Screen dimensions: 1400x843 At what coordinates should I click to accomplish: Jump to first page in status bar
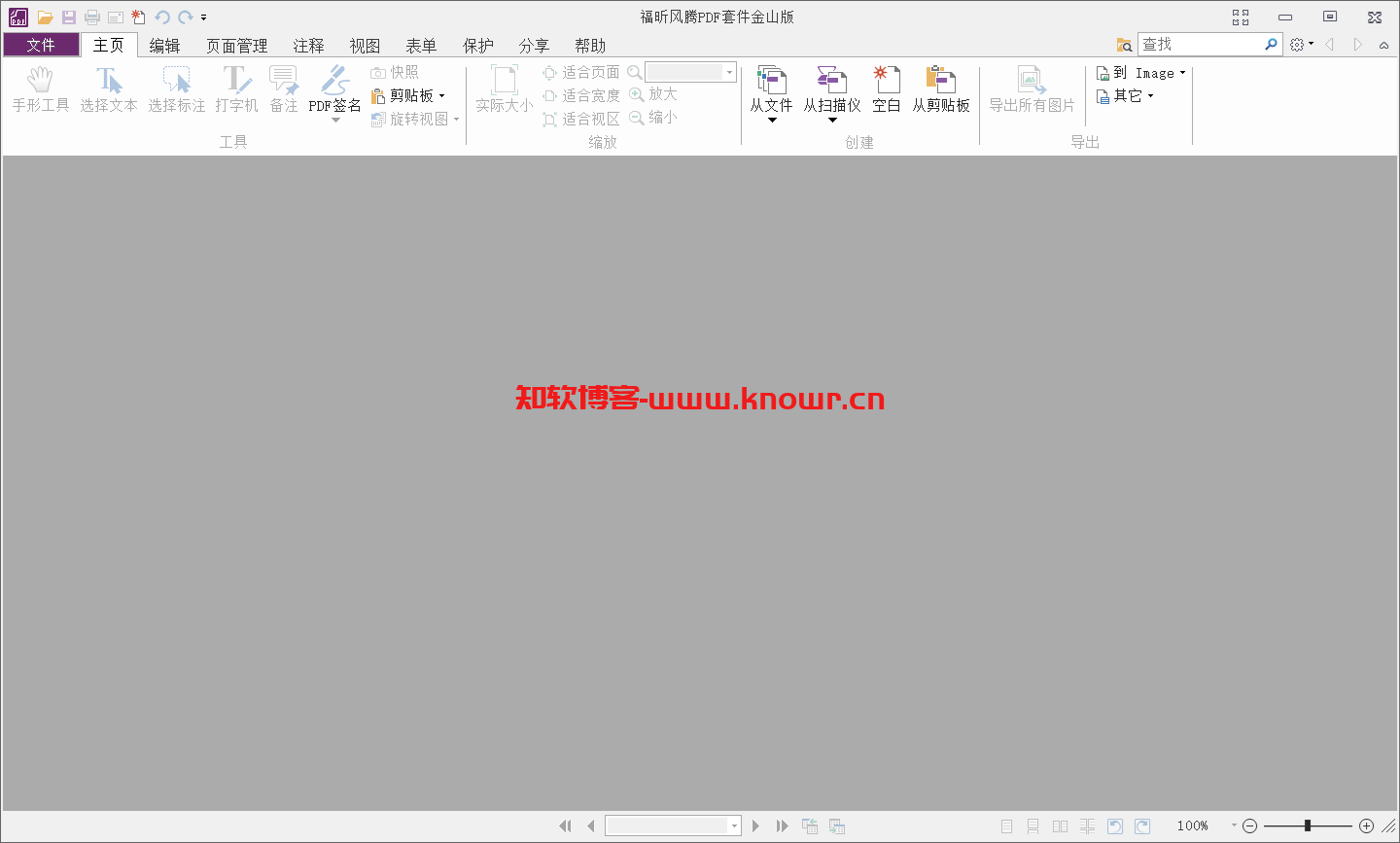pos(565,825)
